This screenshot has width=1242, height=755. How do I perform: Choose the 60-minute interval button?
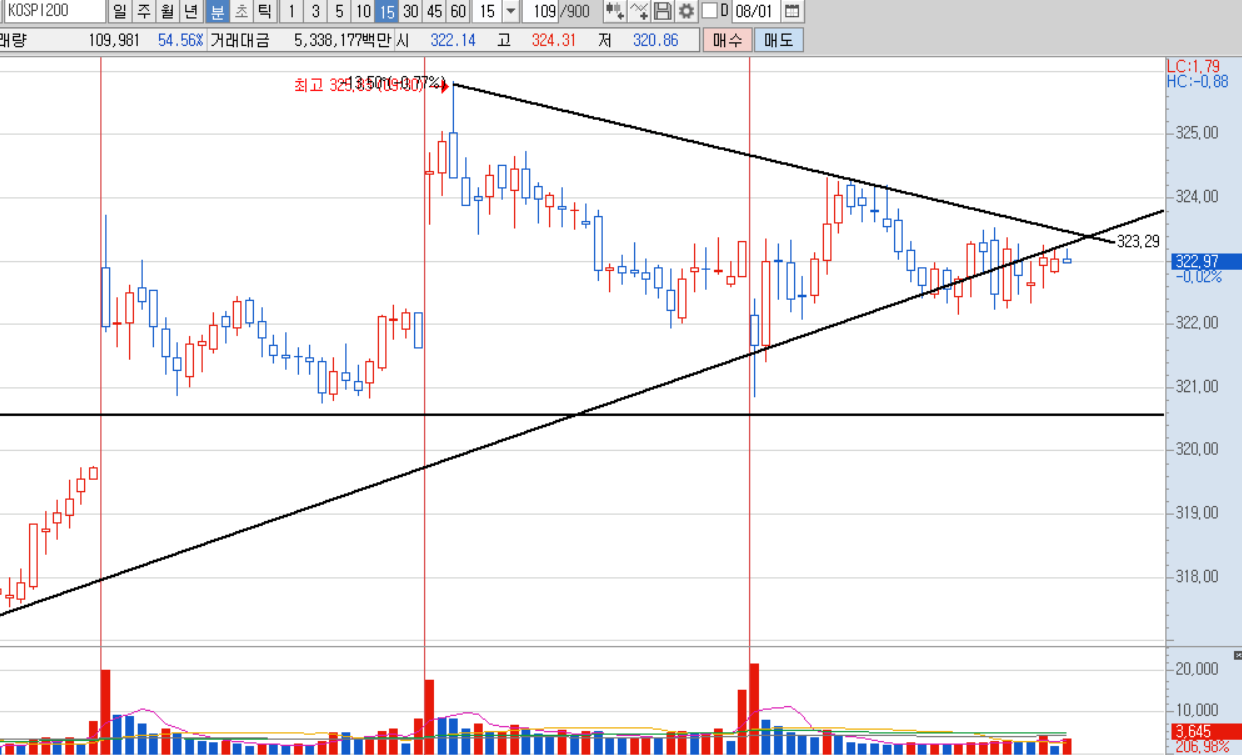[x=458, y=11]
